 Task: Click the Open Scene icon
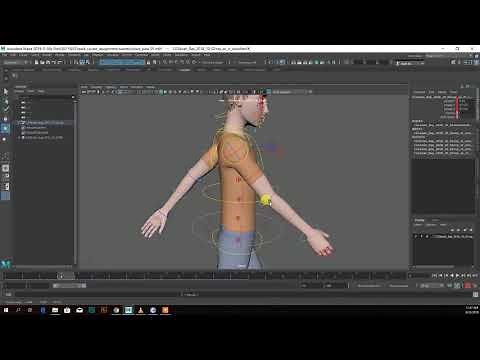tap(42, 62)
